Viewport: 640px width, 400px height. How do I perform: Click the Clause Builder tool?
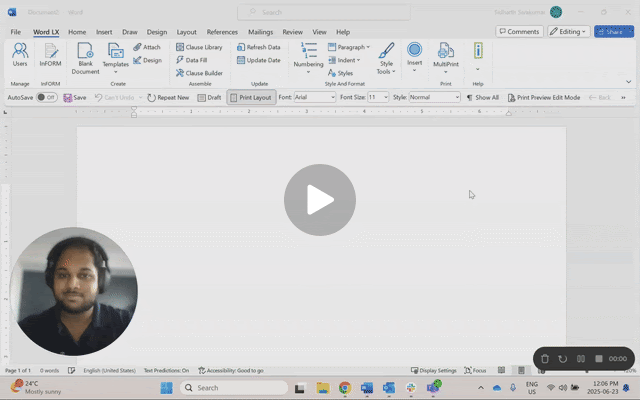(199, 73)
